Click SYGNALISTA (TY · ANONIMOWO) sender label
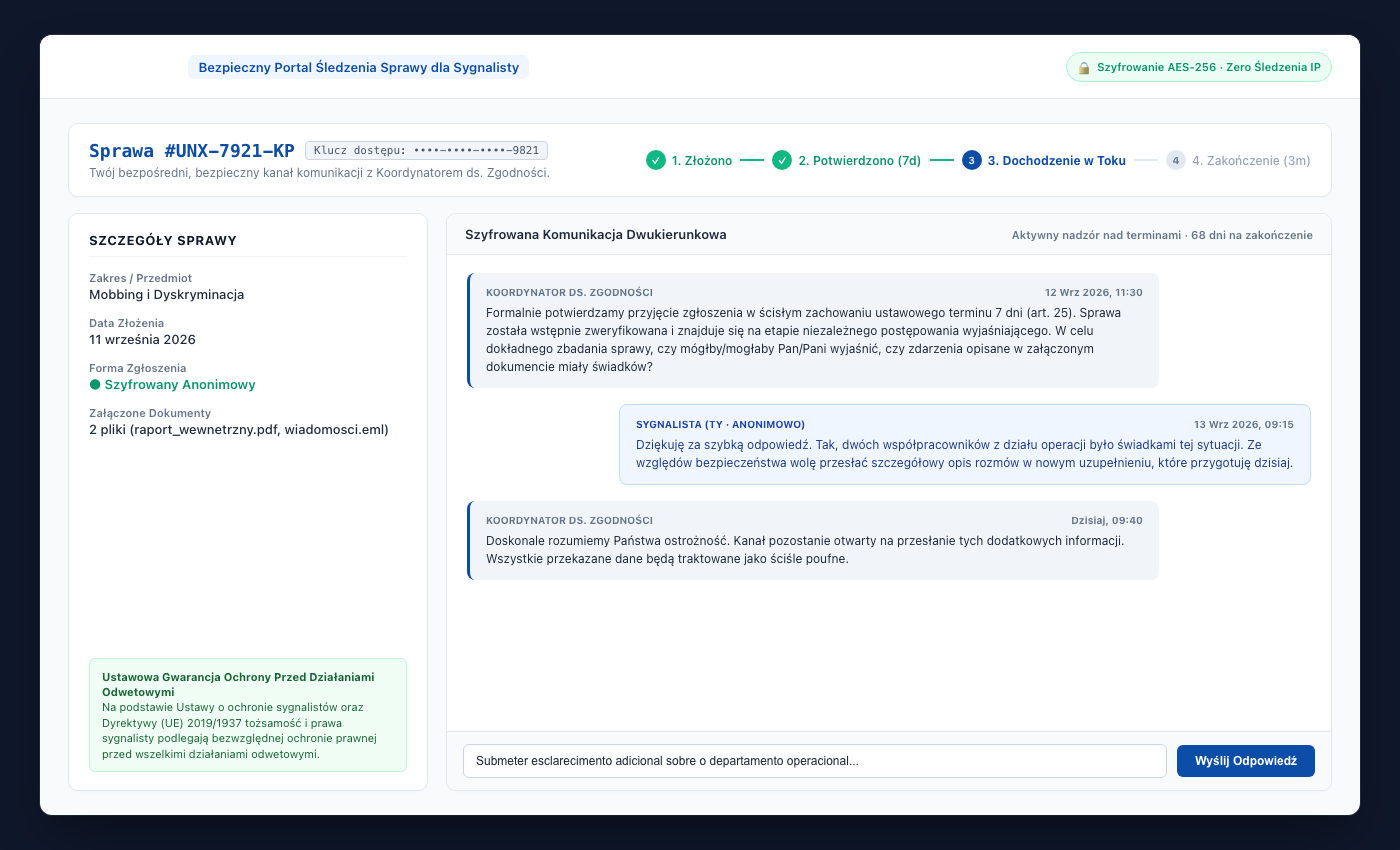 720,424
